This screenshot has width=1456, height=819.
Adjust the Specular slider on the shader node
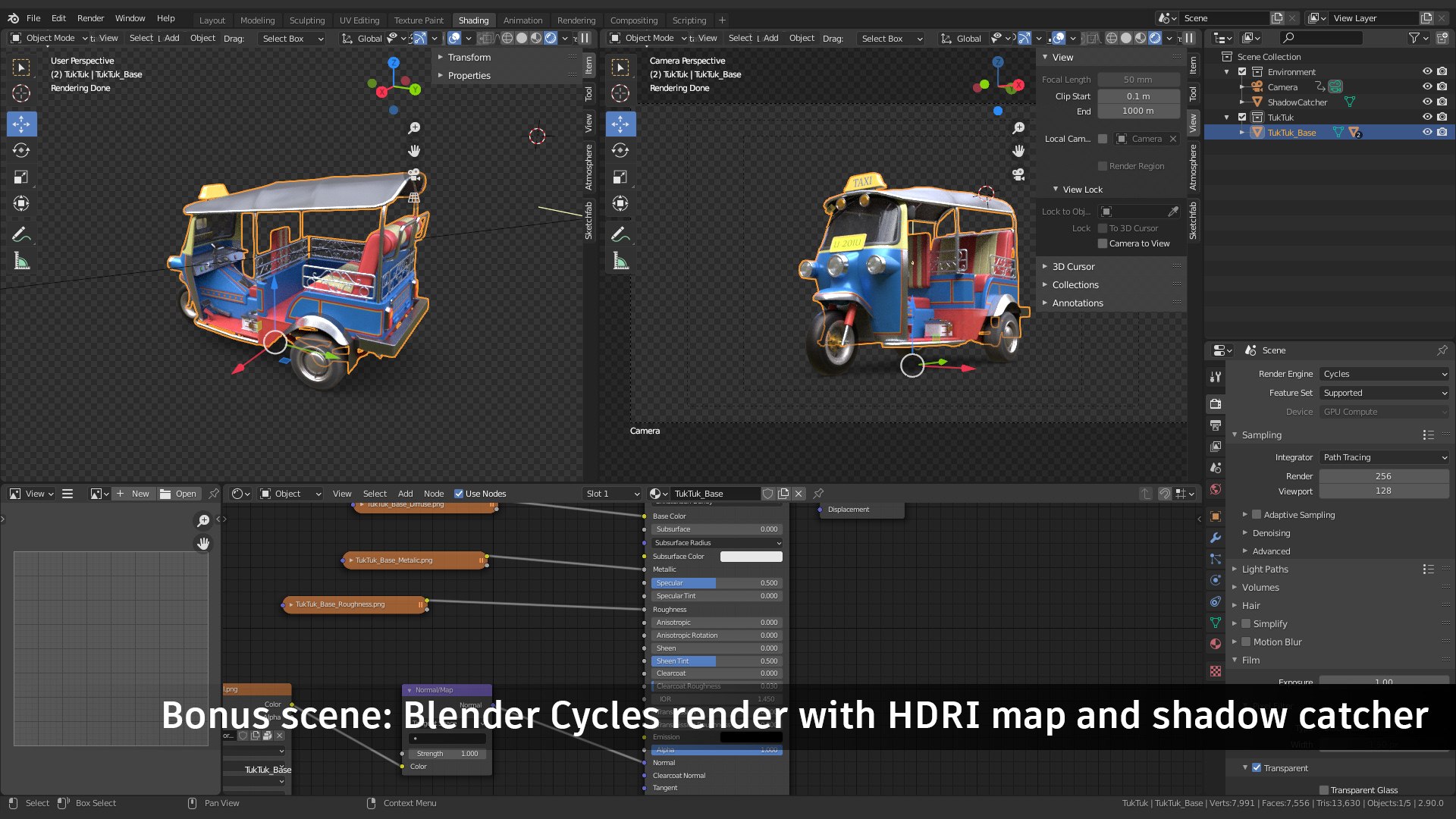tap(717, 583)
